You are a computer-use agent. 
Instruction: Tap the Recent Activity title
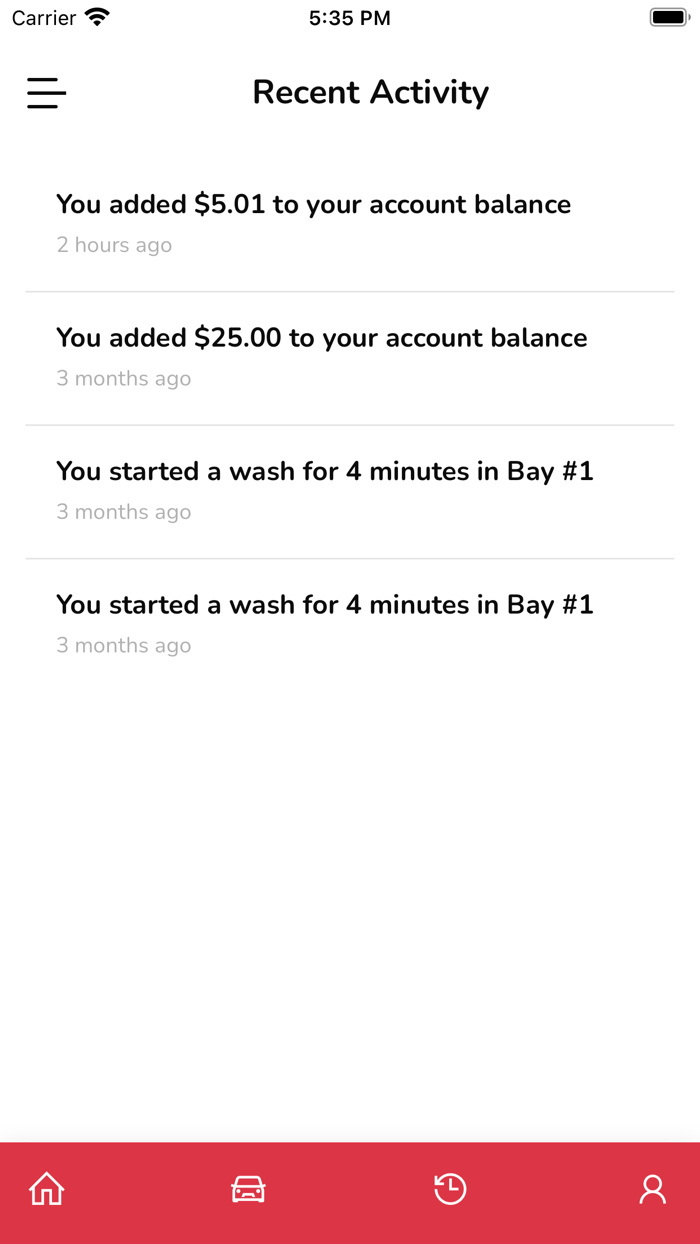pos(371,92)
